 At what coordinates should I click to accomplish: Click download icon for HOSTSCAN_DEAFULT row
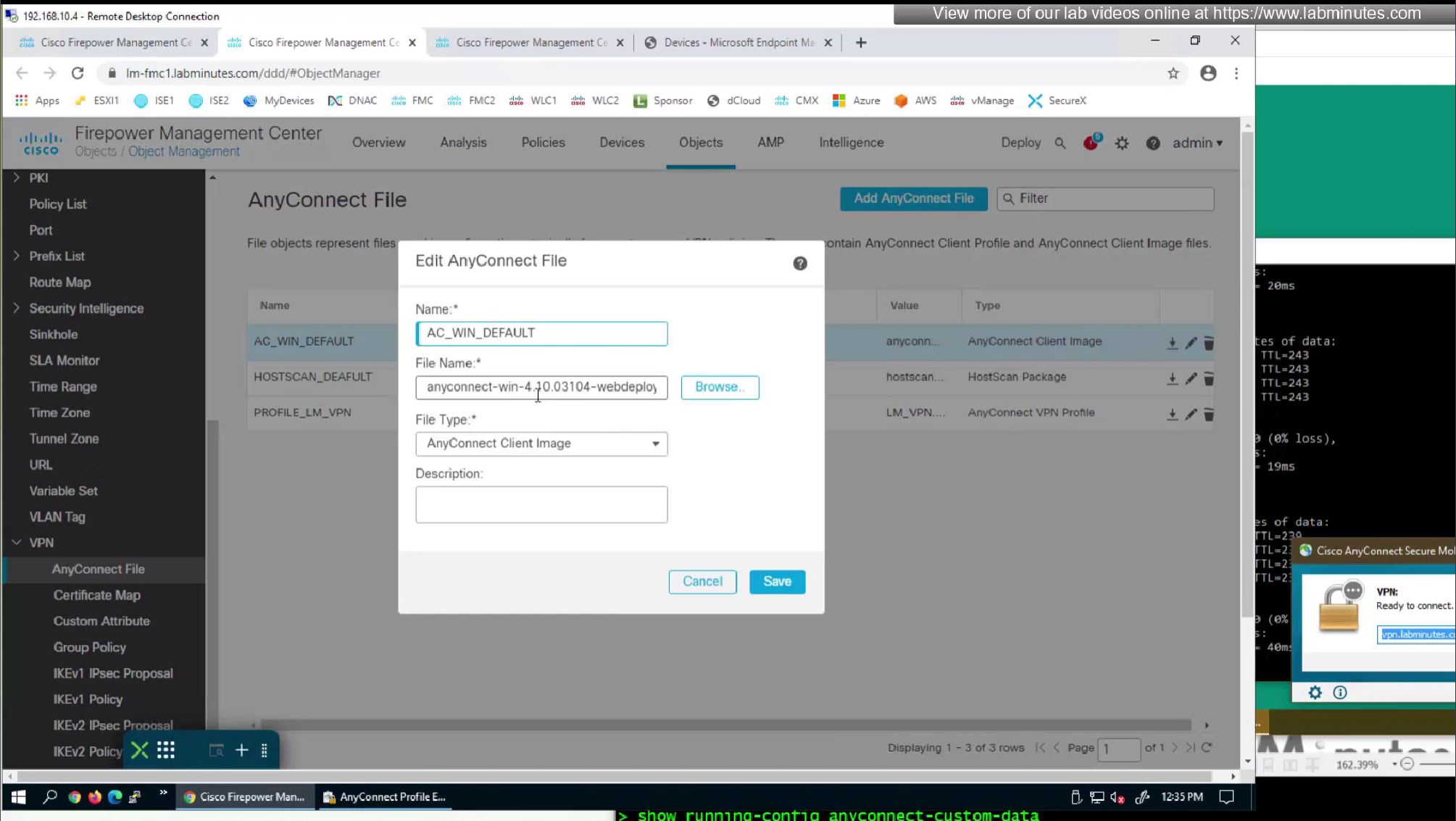[x=1172, y=378]
